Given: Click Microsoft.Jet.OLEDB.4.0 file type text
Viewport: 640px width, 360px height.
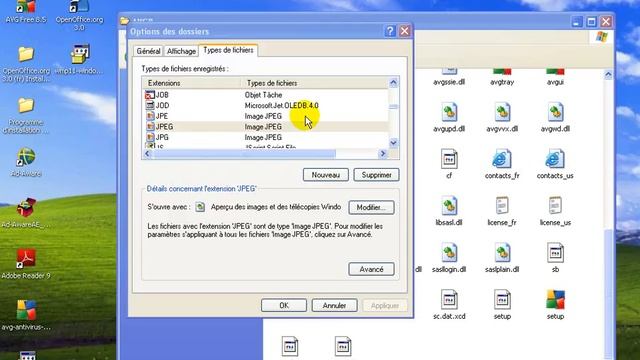Looking at the screenshot, I should click(281, 105).
